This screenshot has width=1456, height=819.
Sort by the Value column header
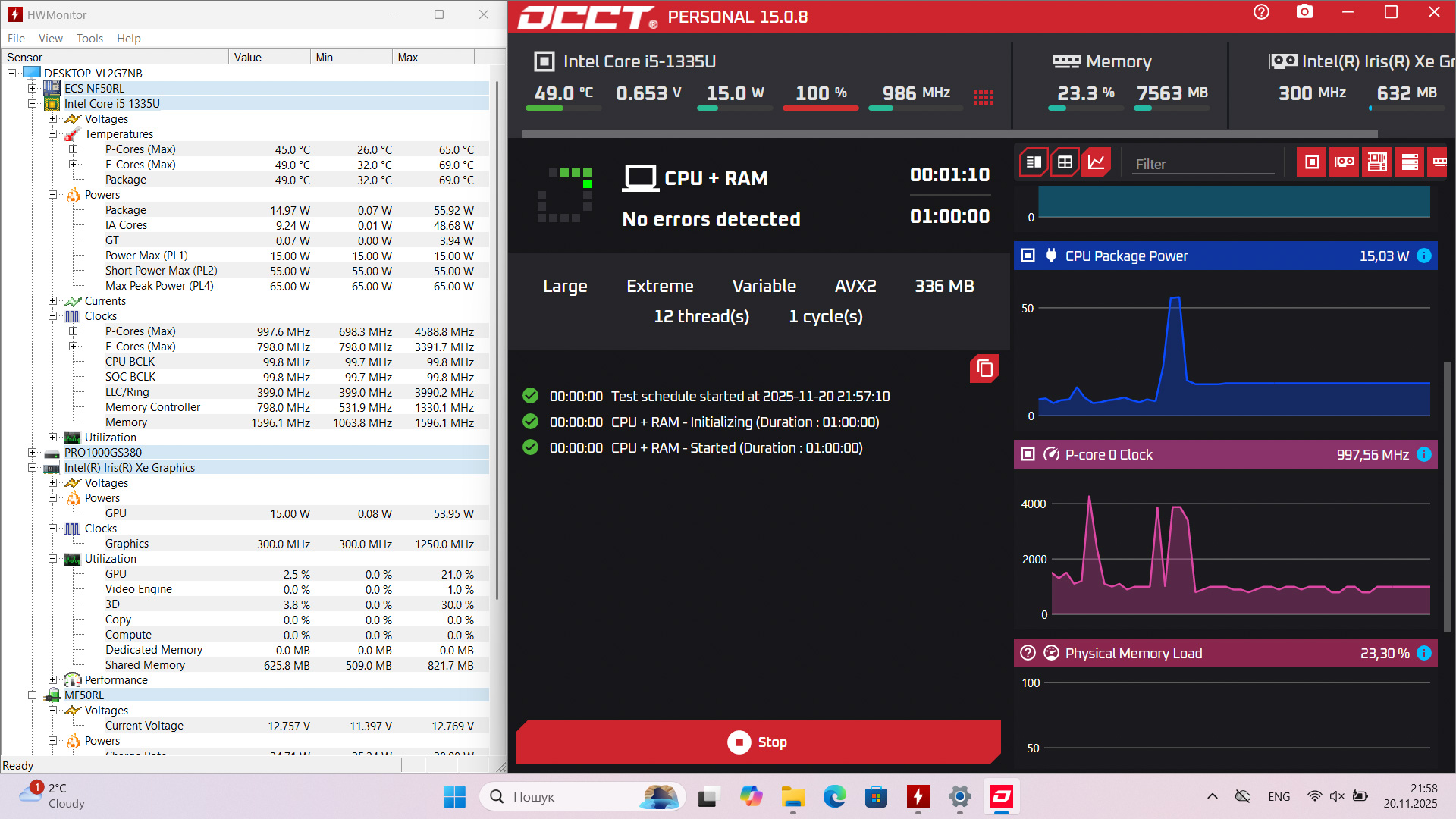[x=269, y=58]
